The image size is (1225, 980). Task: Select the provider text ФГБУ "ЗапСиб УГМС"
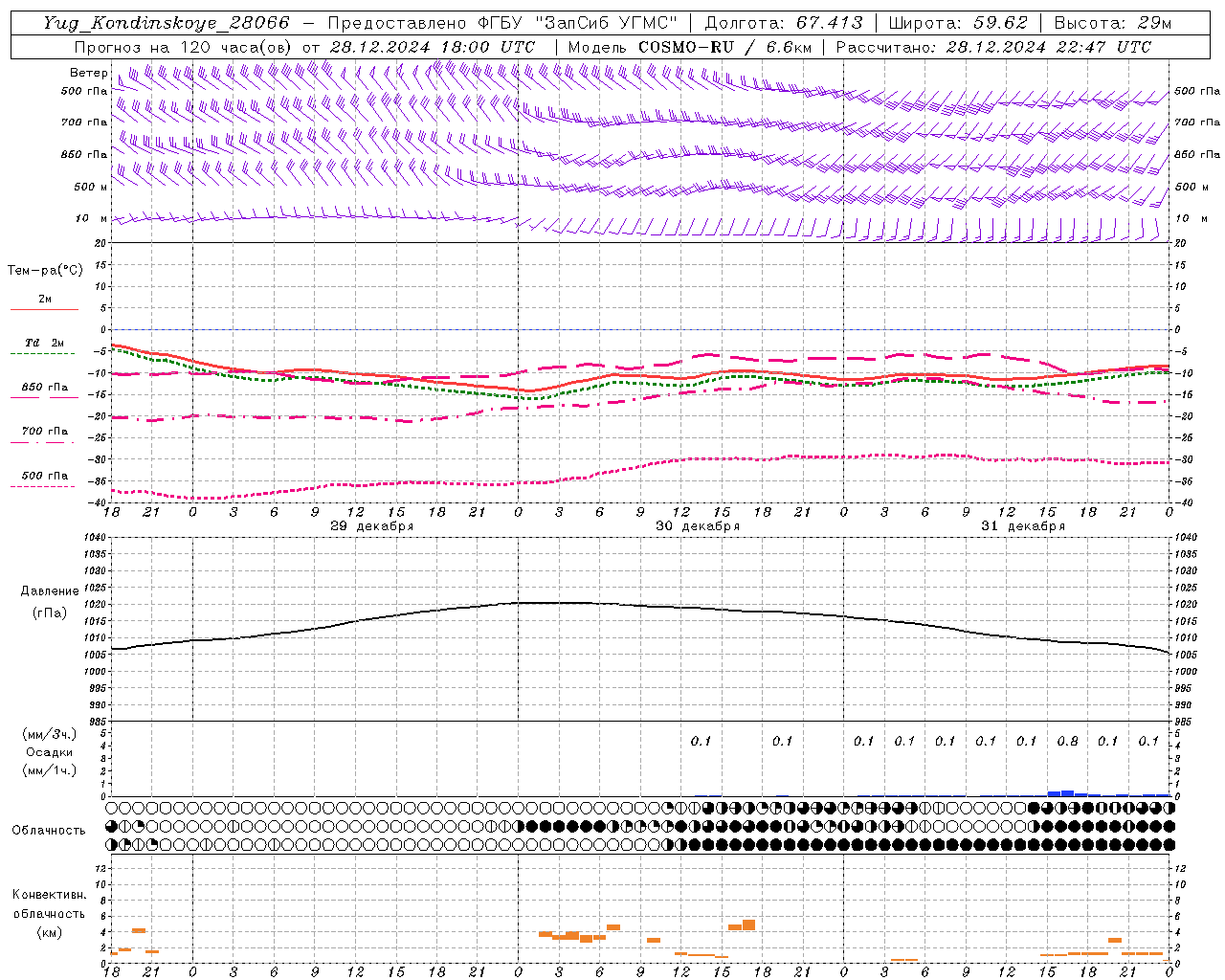point(578,23)
